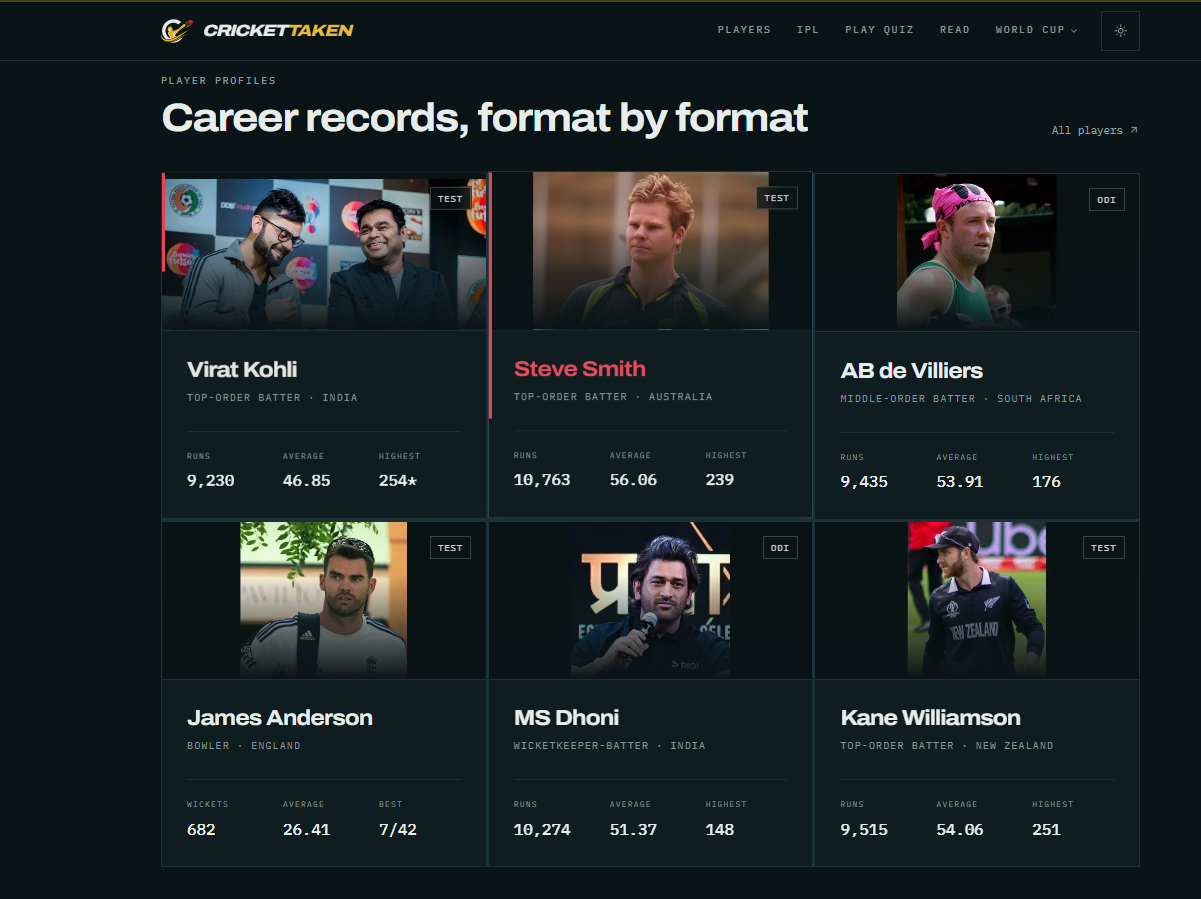Image resolution: width=1201 pixels, height=899 pixels.
Task: Click the James Anderson photo thumbnail
Action: click(324, 600)
